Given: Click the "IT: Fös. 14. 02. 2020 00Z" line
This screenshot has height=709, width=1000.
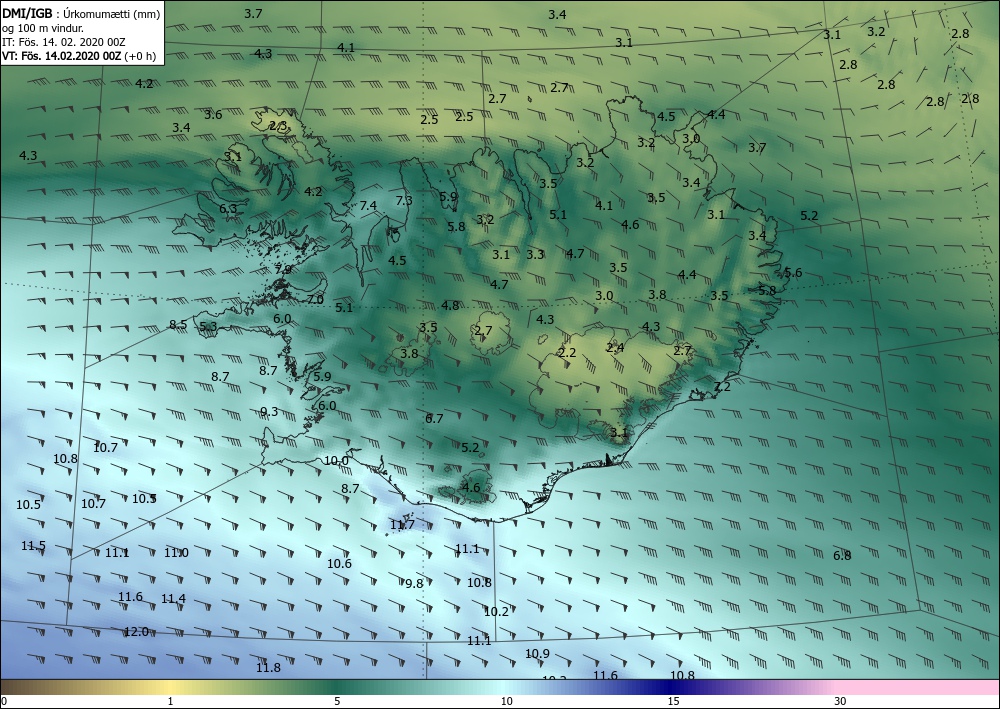Looking at the screenshot, I should tap(64, 42).
